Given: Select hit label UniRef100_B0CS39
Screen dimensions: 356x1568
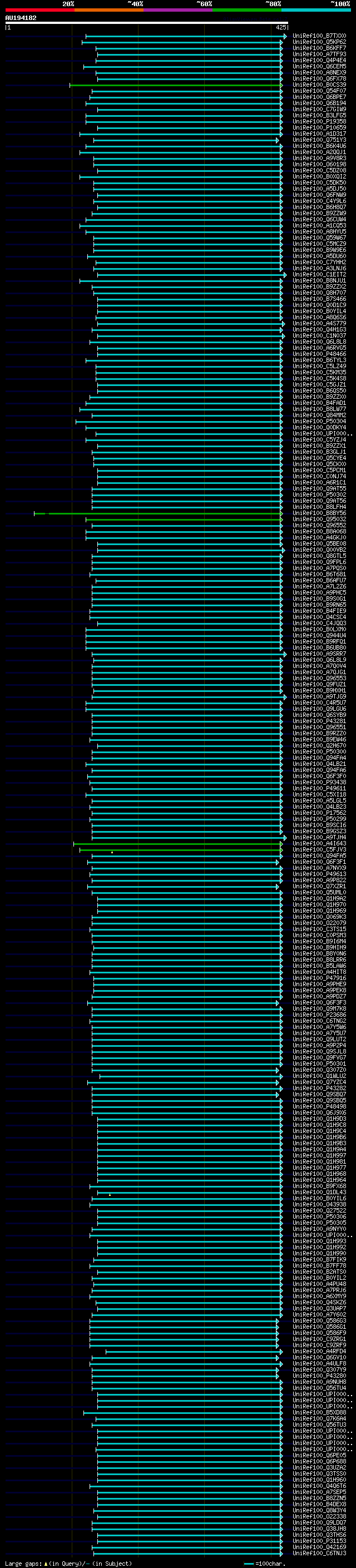Looking at the screenshot, I should 319,85.
